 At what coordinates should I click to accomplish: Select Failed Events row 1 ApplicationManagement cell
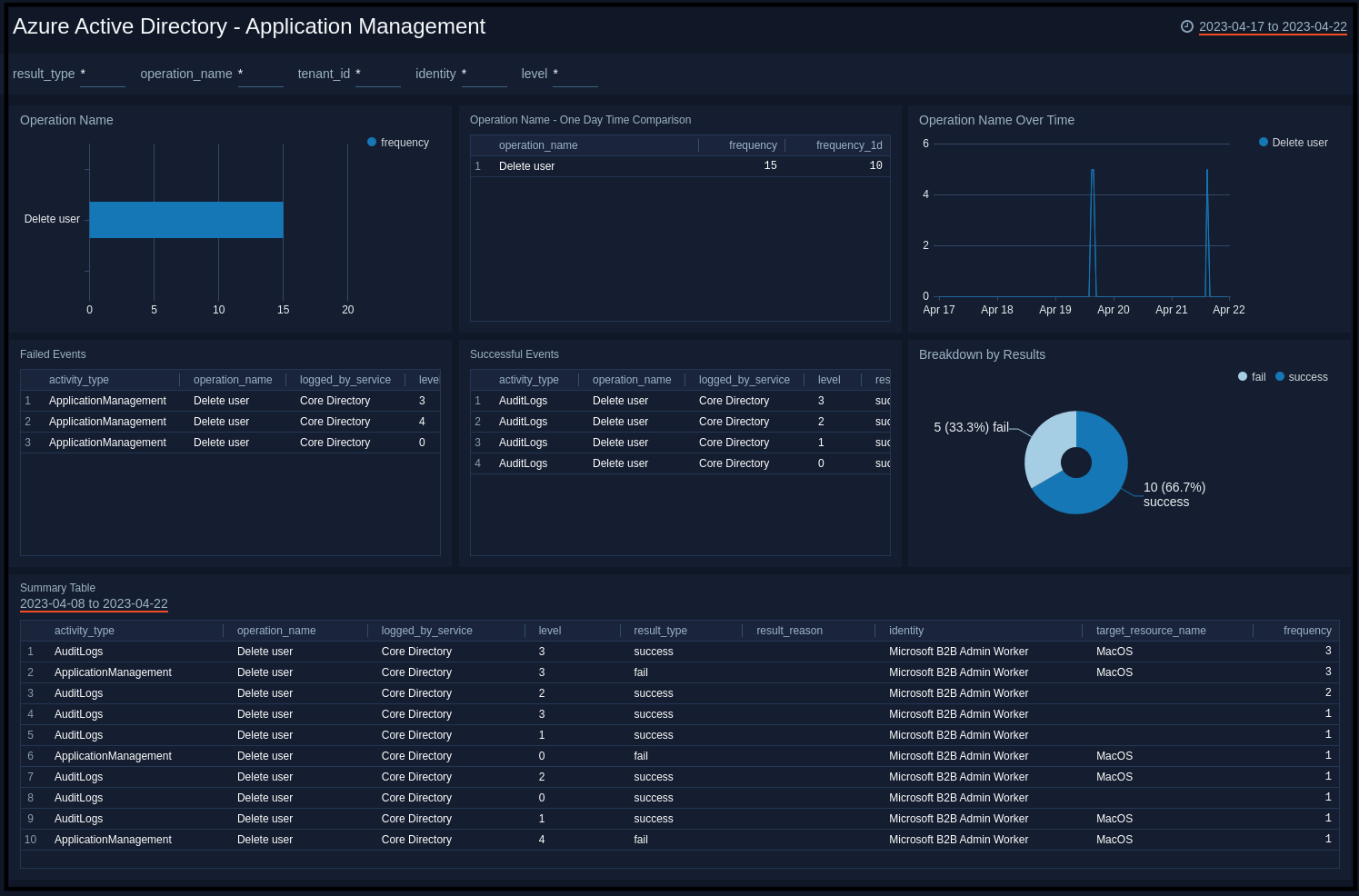107,401
